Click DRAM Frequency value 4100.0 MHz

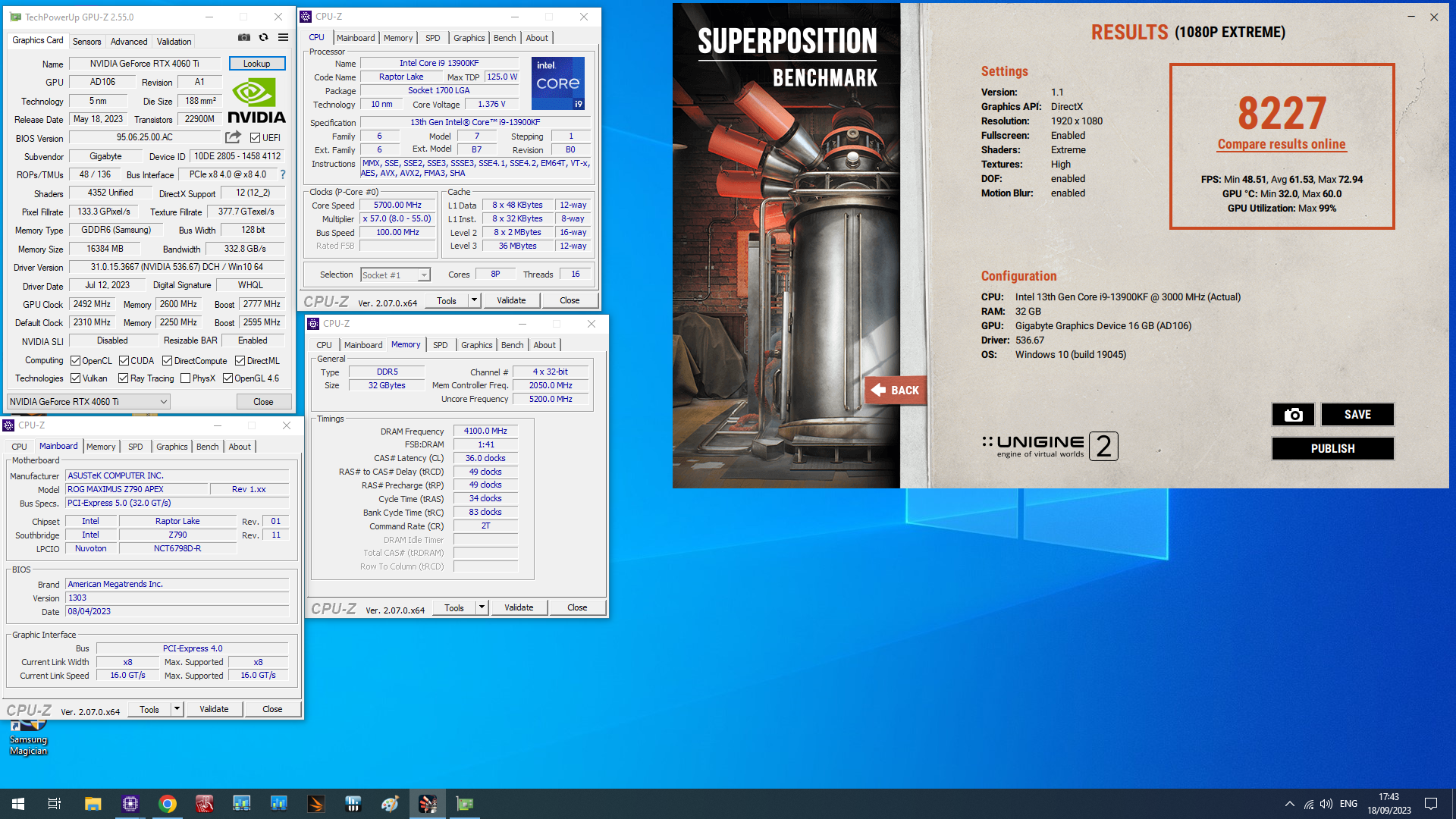coord(486,431)
